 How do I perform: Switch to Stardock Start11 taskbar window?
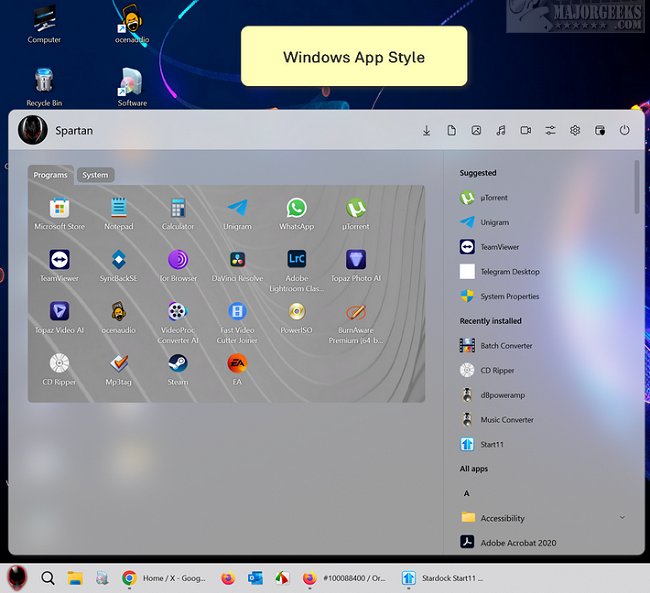442,578
